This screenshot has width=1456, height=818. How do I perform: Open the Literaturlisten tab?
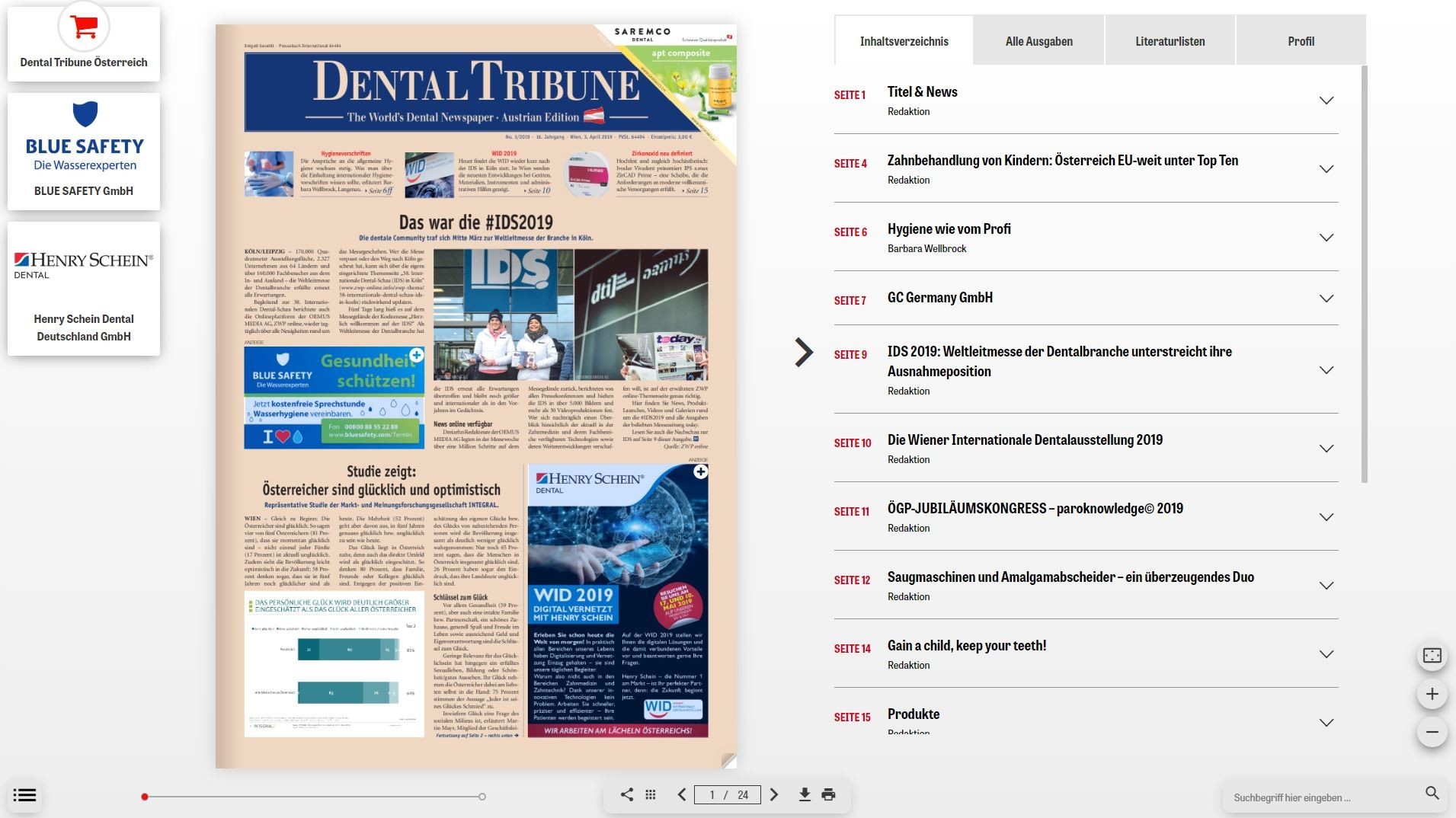point(1170,41)
